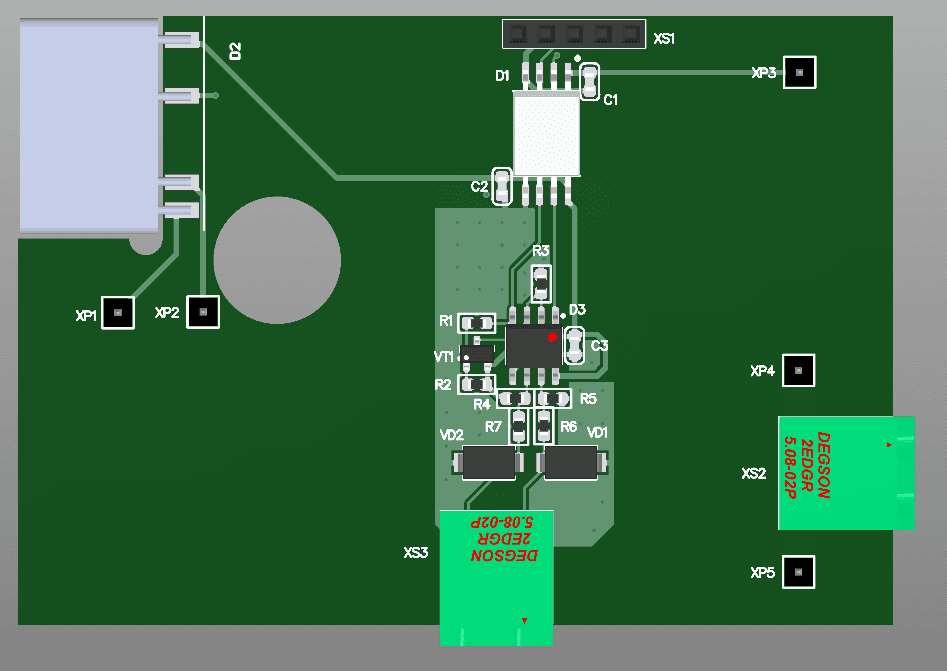Click the XS2 green terminal block
The width and height of the screenshot is (947, 671).
(x=846, y=473)
